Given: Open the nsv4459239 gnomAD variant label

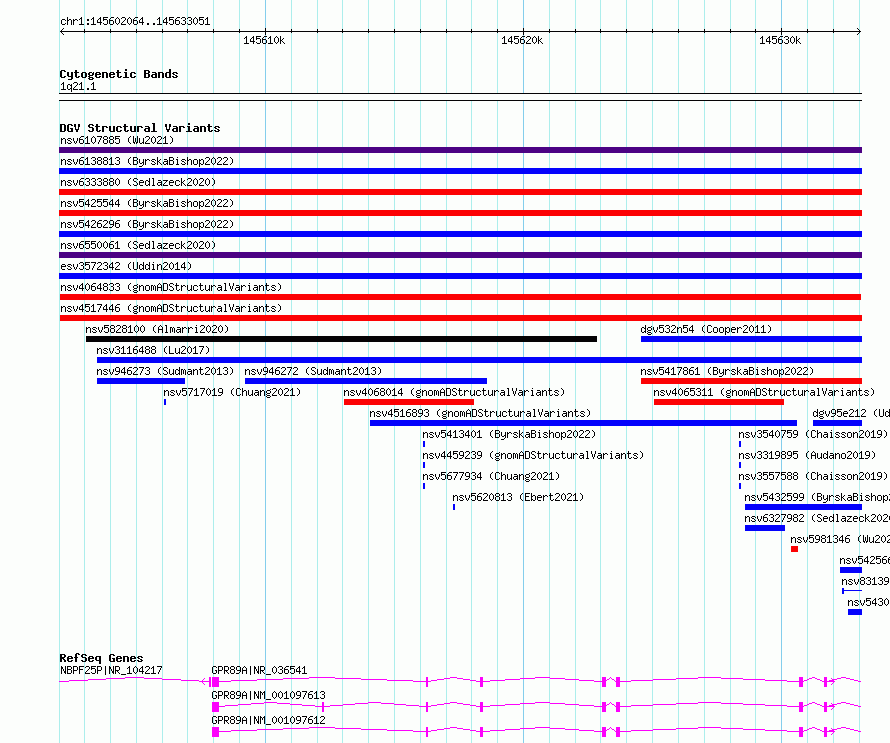Looking at the screenshot, I should point(533,455).
